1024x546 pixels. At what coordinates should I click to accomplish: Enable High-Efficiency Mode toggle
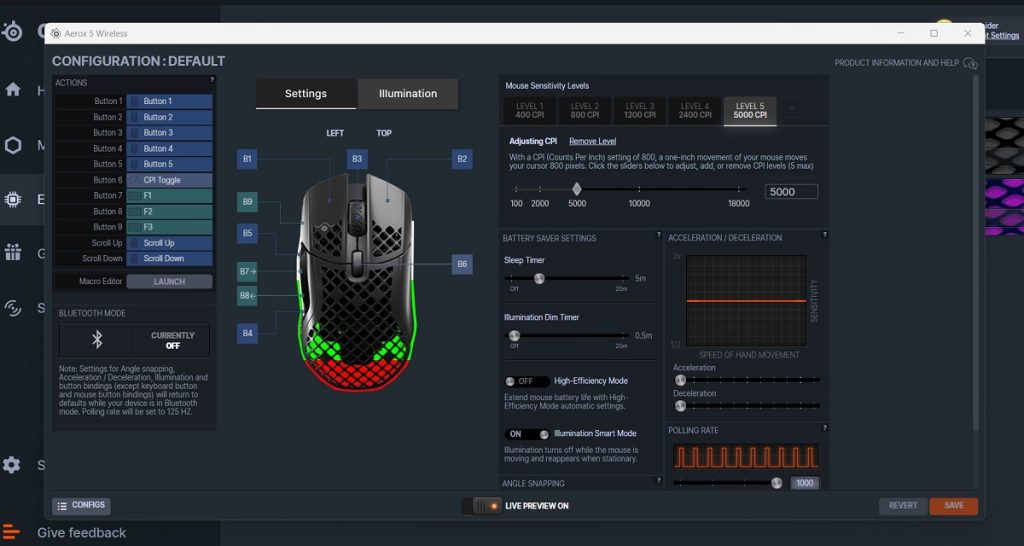[527, 381]
